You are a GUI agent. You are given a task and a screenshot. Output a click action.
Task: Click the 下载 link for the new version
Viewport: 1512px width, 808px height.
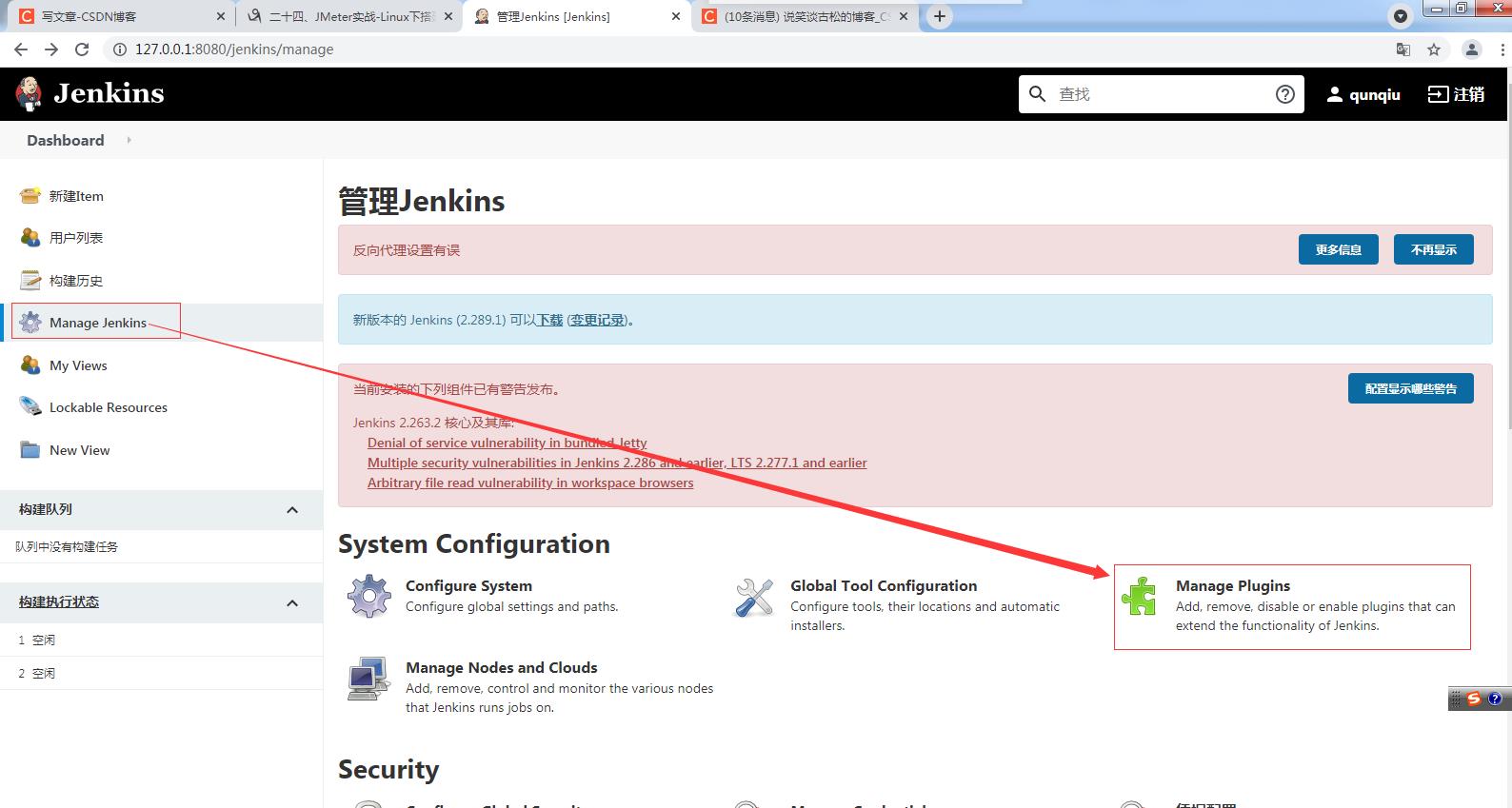point(549,320)
